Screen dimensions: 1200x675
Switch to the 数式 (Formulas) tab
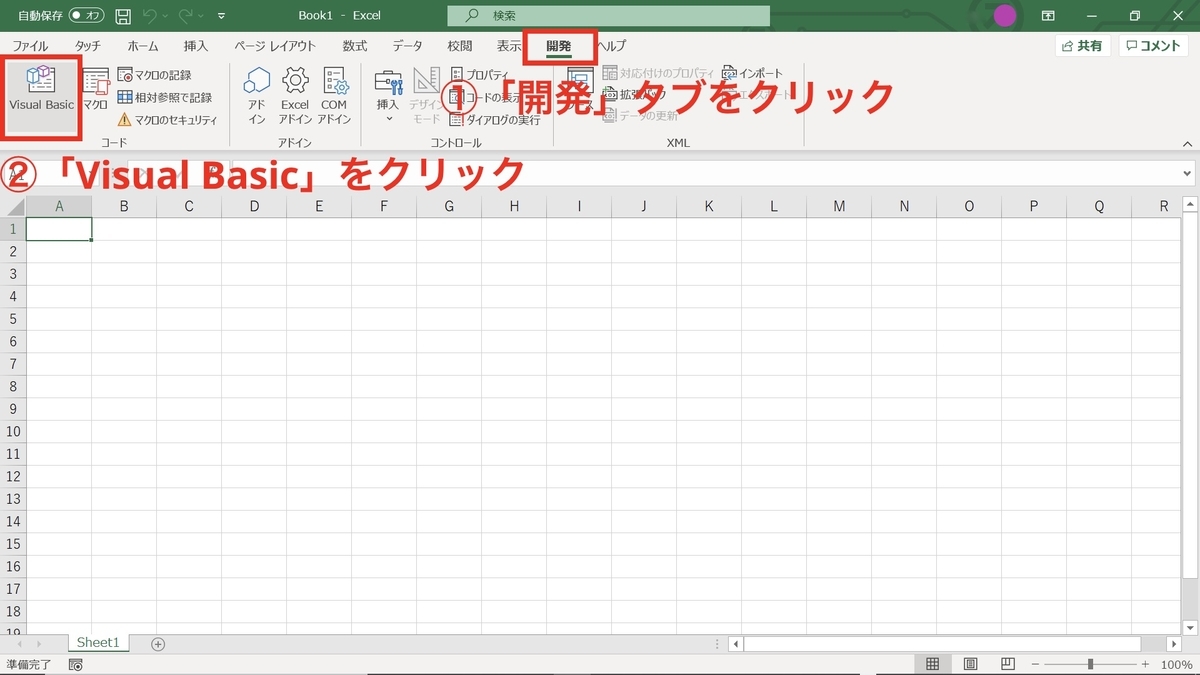(355, 46)
